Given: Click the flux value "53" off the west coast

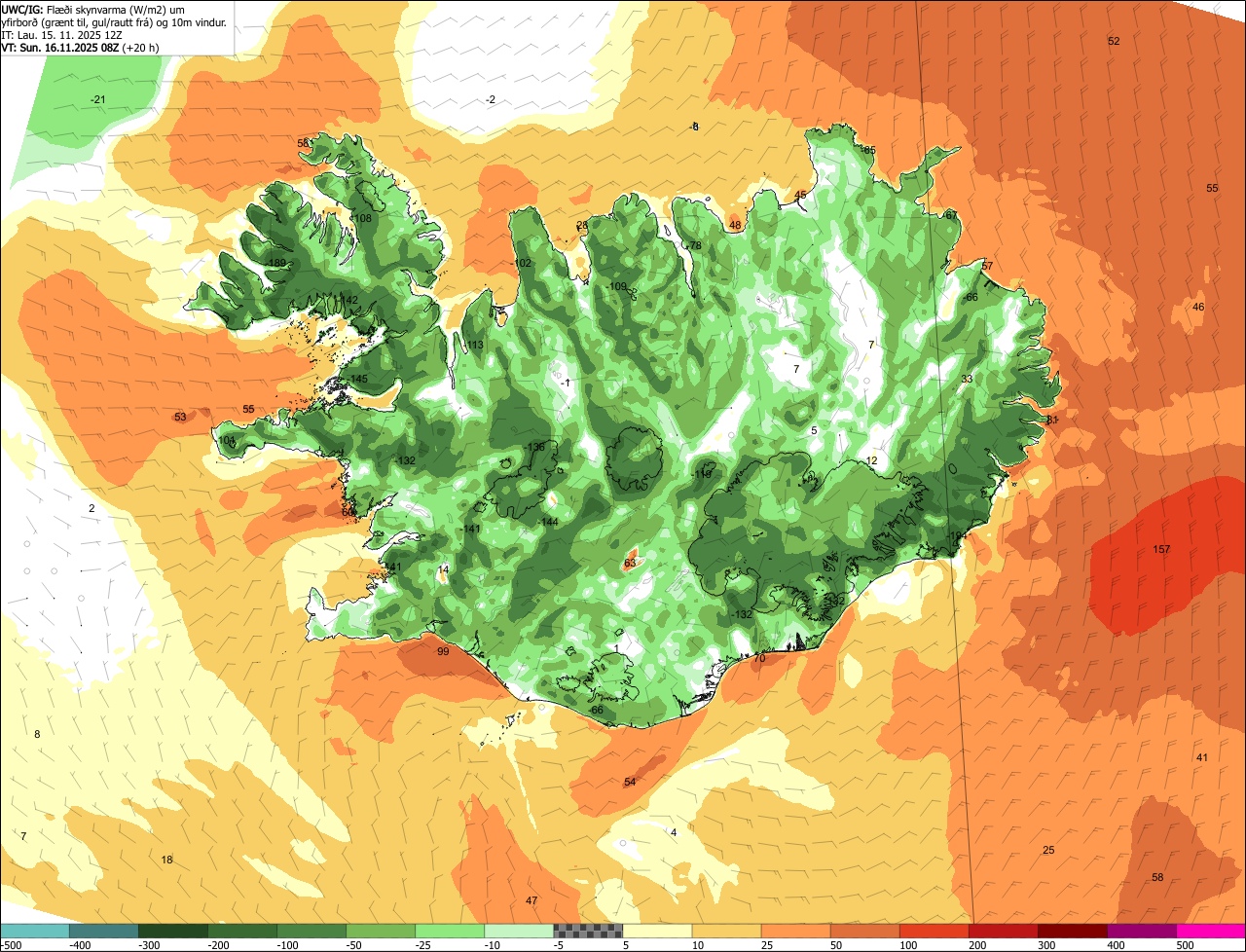Looking at the screenshot, I should (x=180, y=418).
